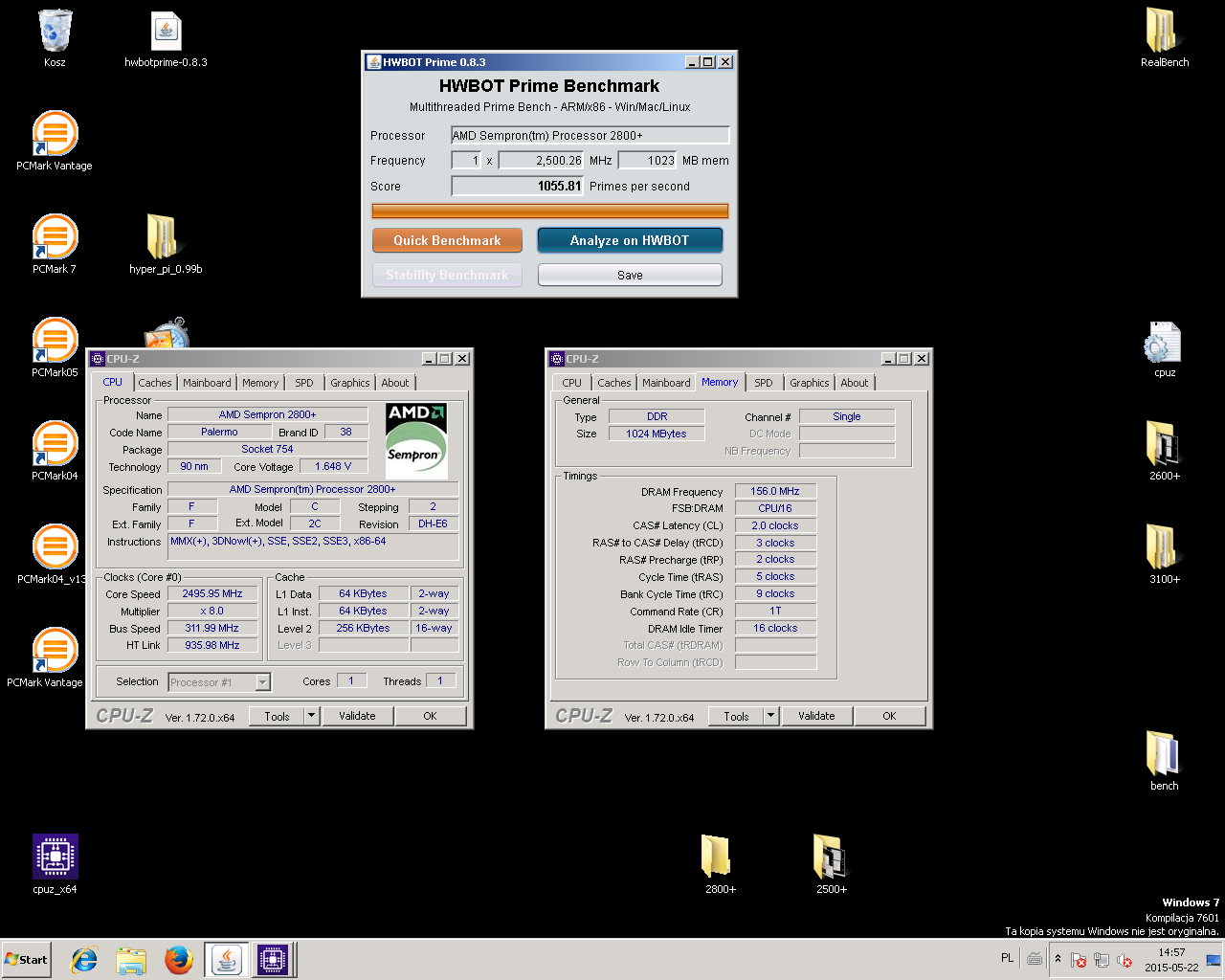The width and height of the screenshot is (1225, 980).
Task: Click Validate in CPU-Z Memory window
Action: 816,716
